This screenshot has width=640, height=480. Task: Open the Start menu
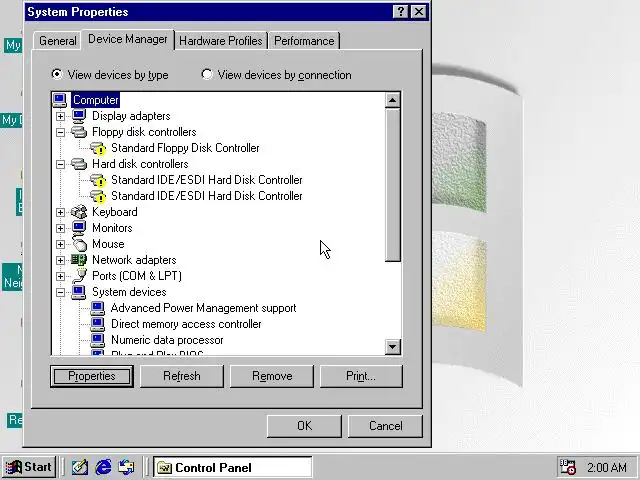[x=29, y=467]
